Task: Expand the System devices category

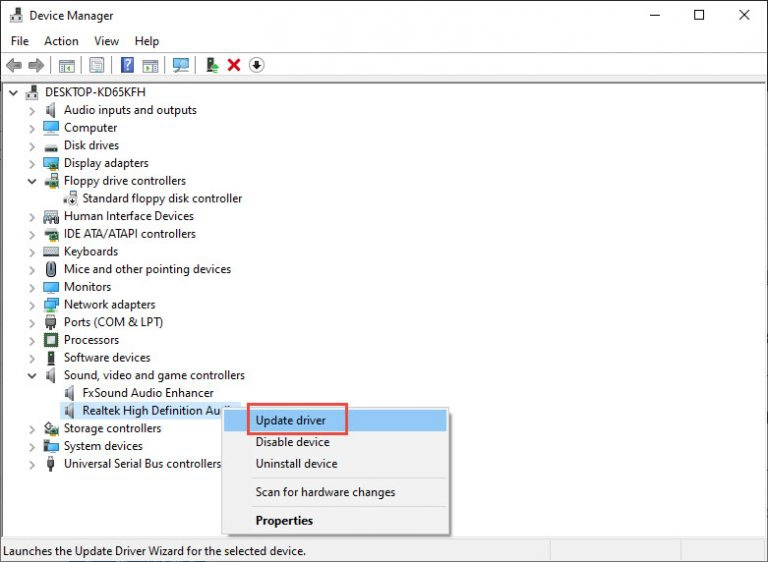Action: click(32, 447)
